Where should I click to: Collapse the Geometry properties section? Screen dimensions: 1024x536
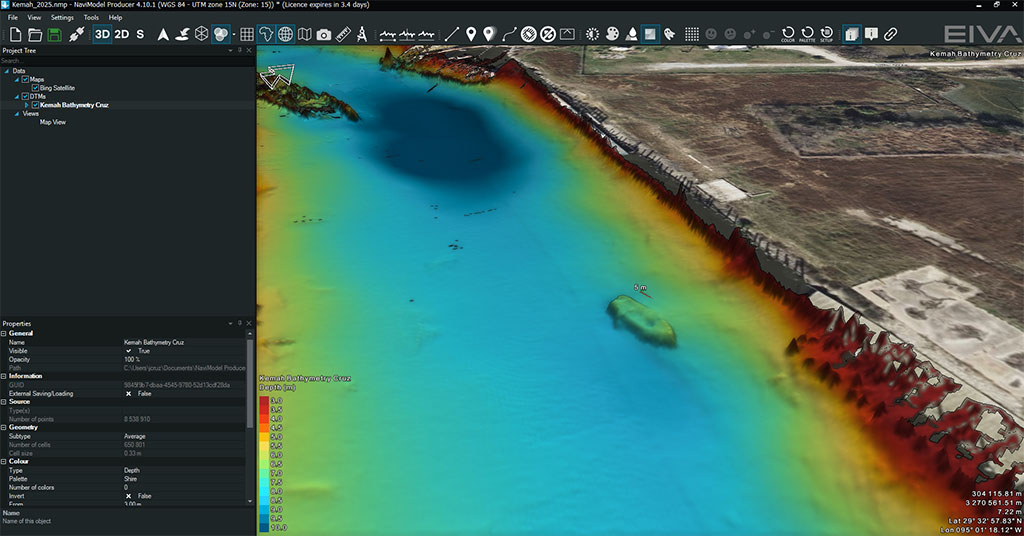pos(4,427)
